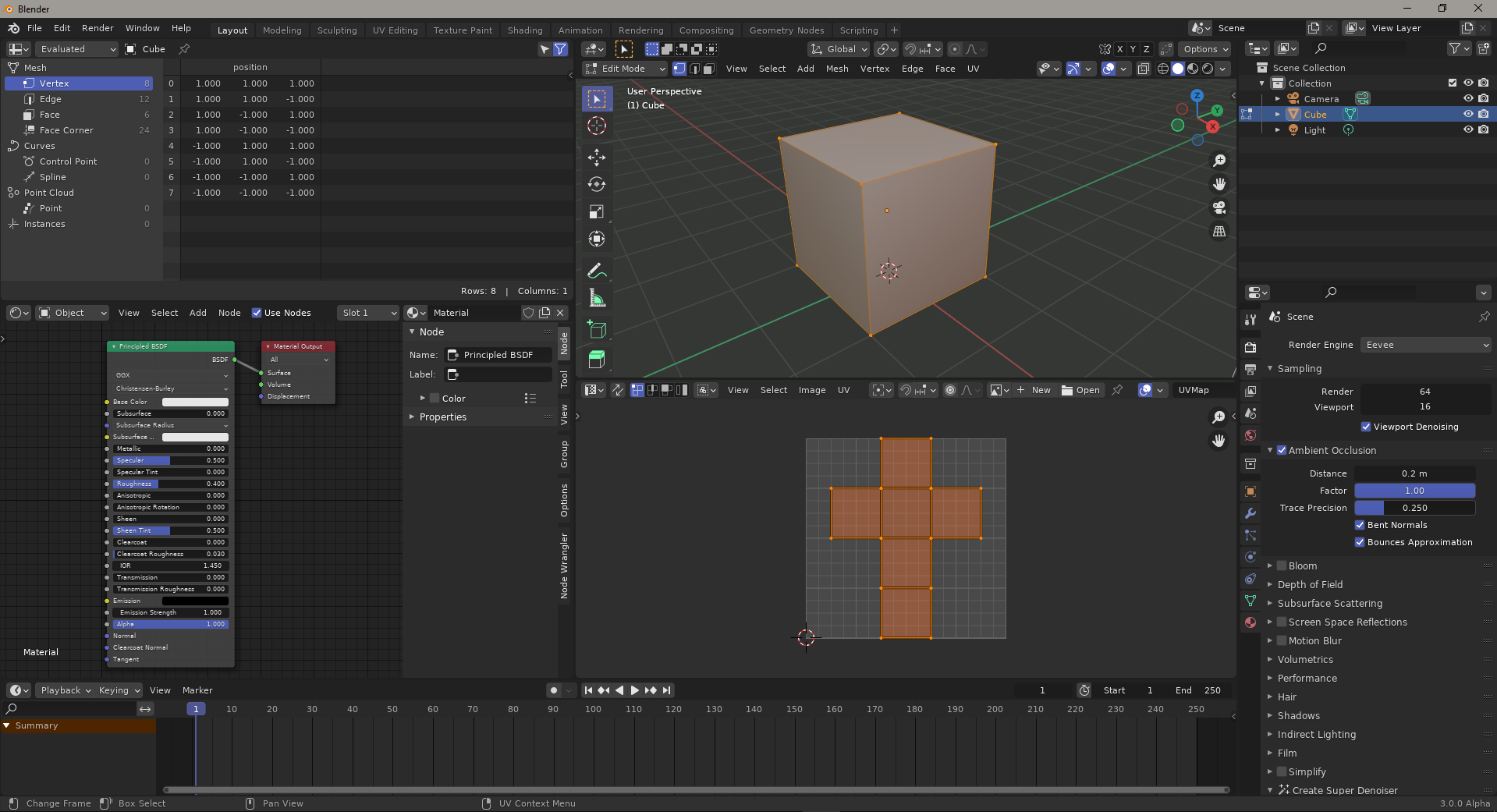Hide the Light in viewport via eye icon
The image size is (1497, 812).
point(1468,129)
